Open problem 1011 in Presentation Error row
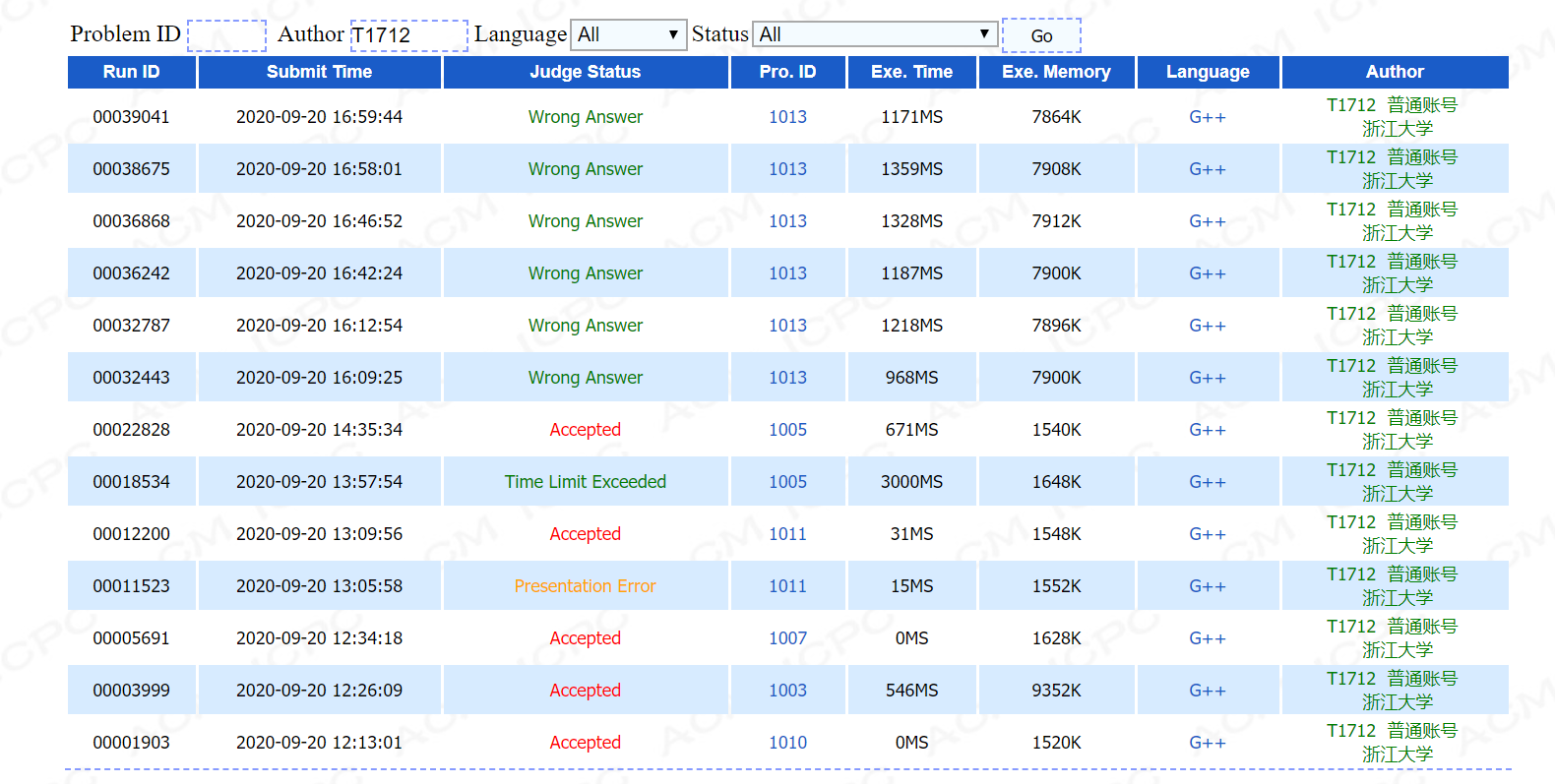This screenshot has height=784, width=1555. [787, 586]
